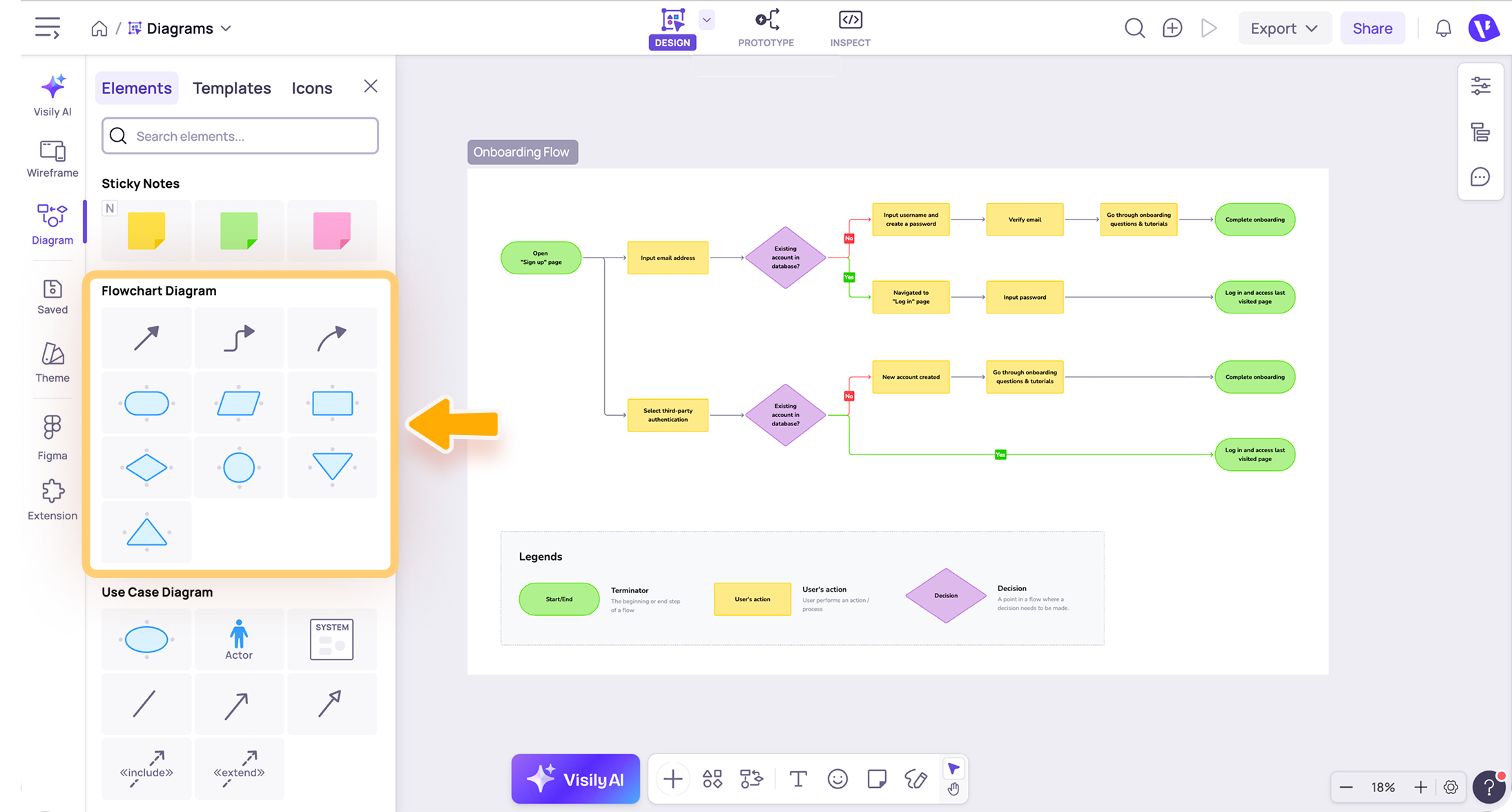Click the Share button
This screenshot has height=812, width=1512.
(1372, 28)
